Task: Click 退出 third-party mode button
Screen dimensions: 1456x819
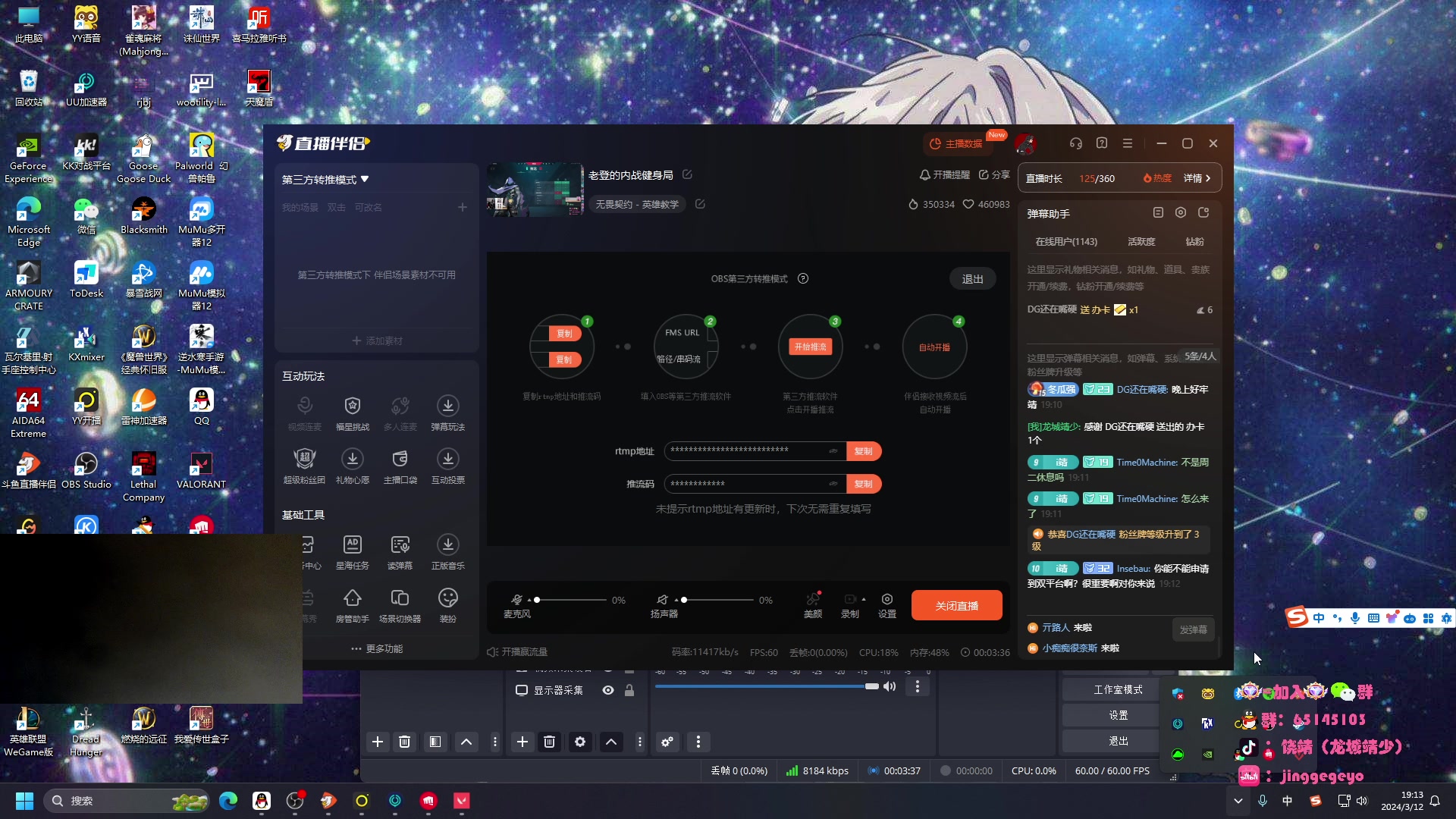Action: coord(973,279)
